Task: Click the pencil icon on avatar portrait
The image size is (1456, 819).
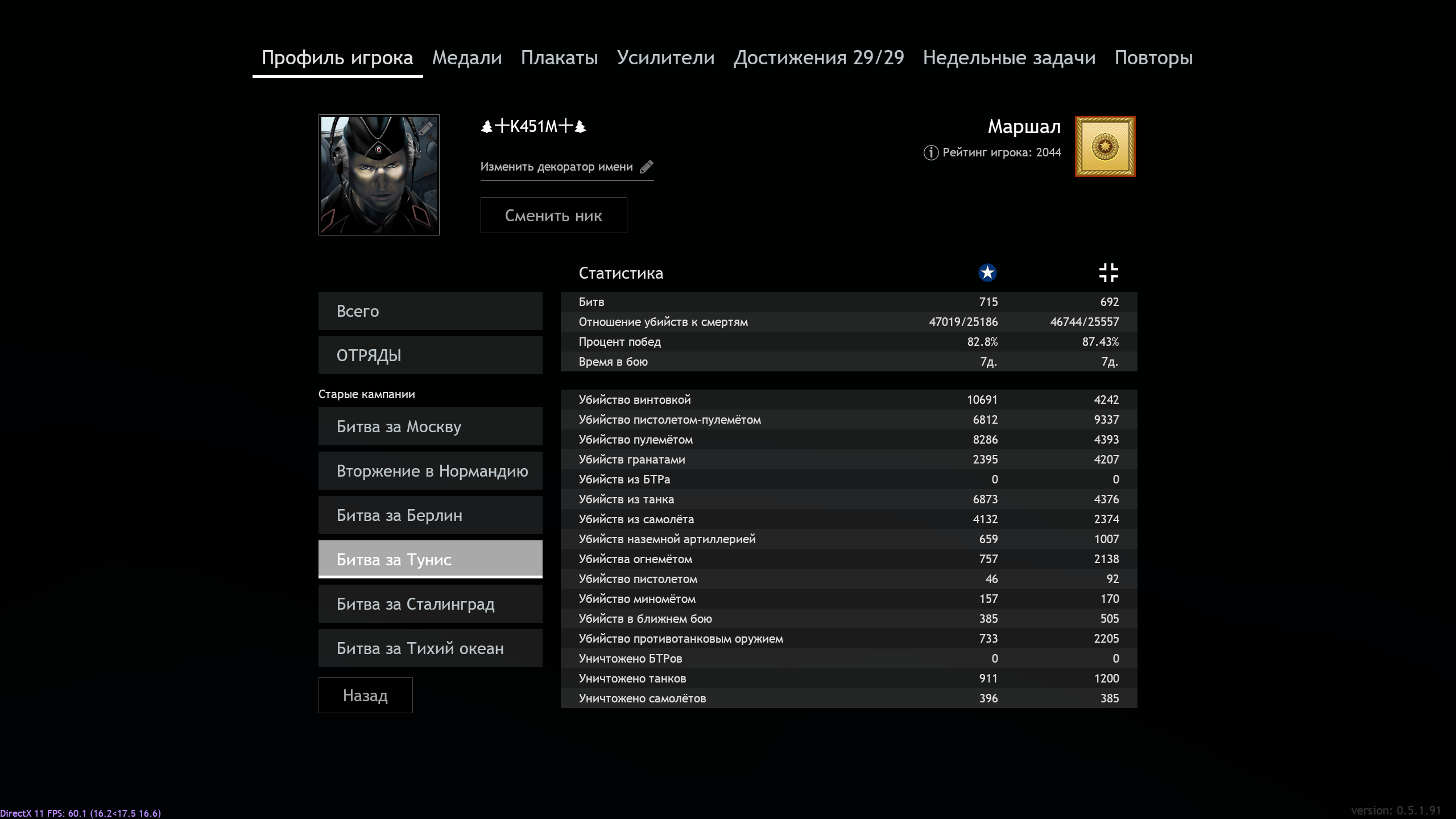Action: [426, 129]
